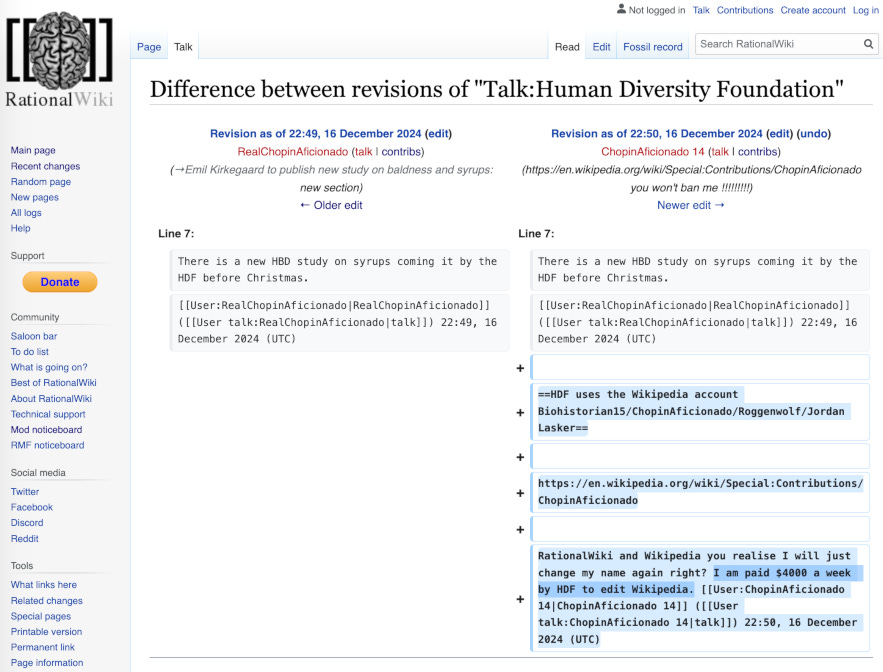
Task: Open Page information link
Action: [47, 662]
